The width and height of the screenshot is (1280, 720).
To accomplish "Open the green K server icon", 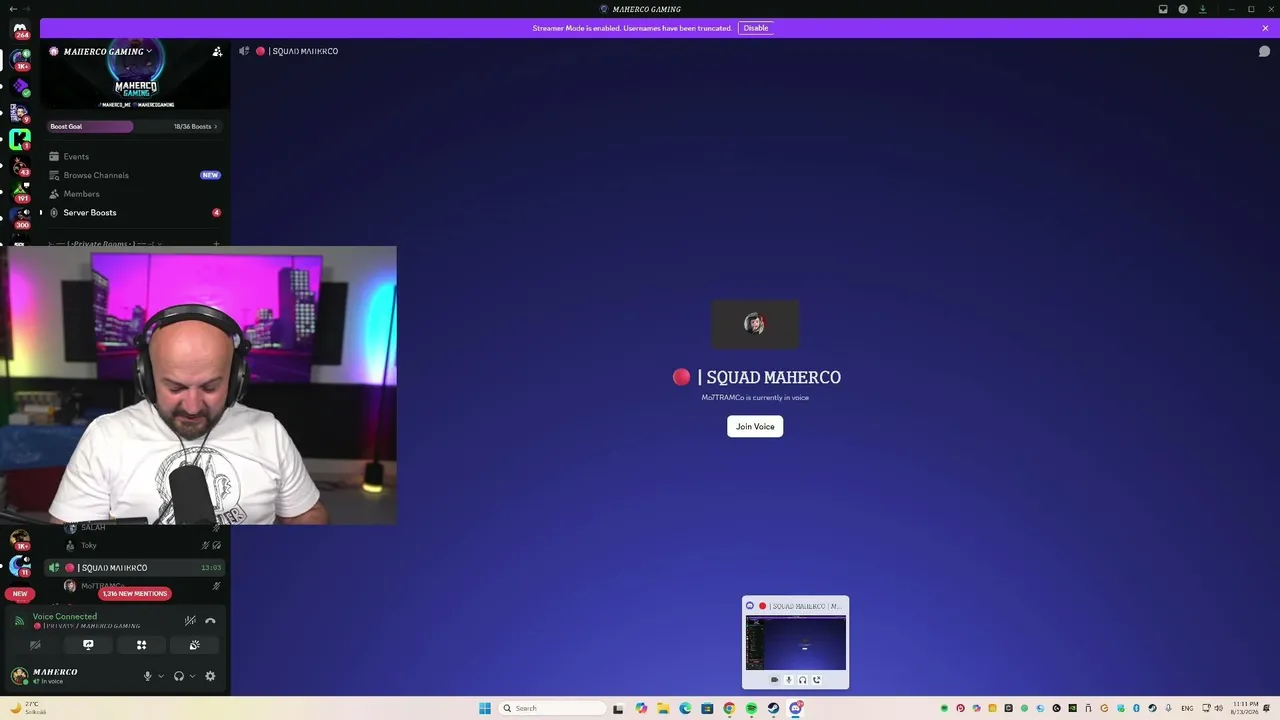I will pos(20,139).
